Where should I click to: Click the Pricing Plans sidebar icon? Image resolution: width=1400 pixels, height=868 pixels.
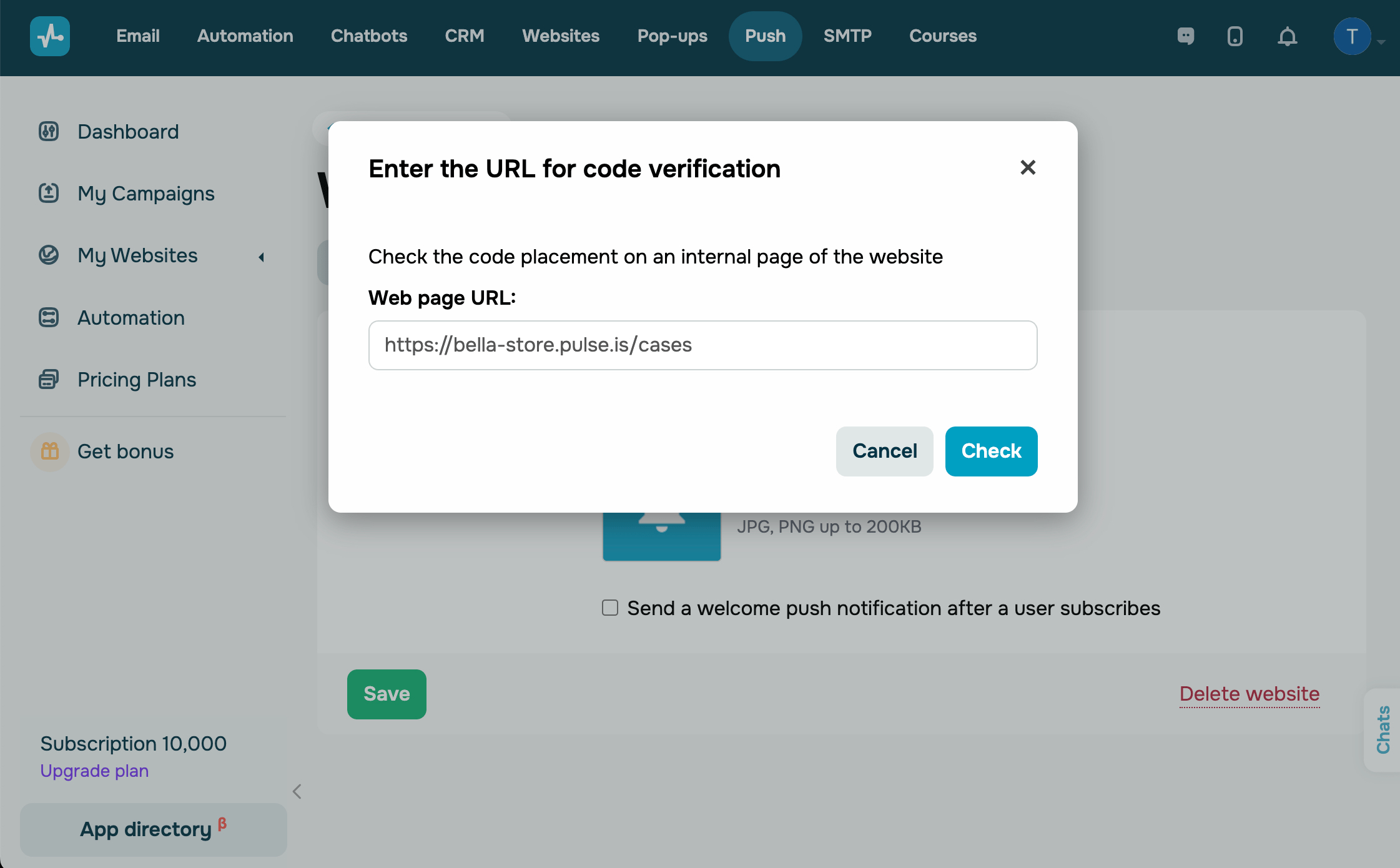tap(49, 379)
